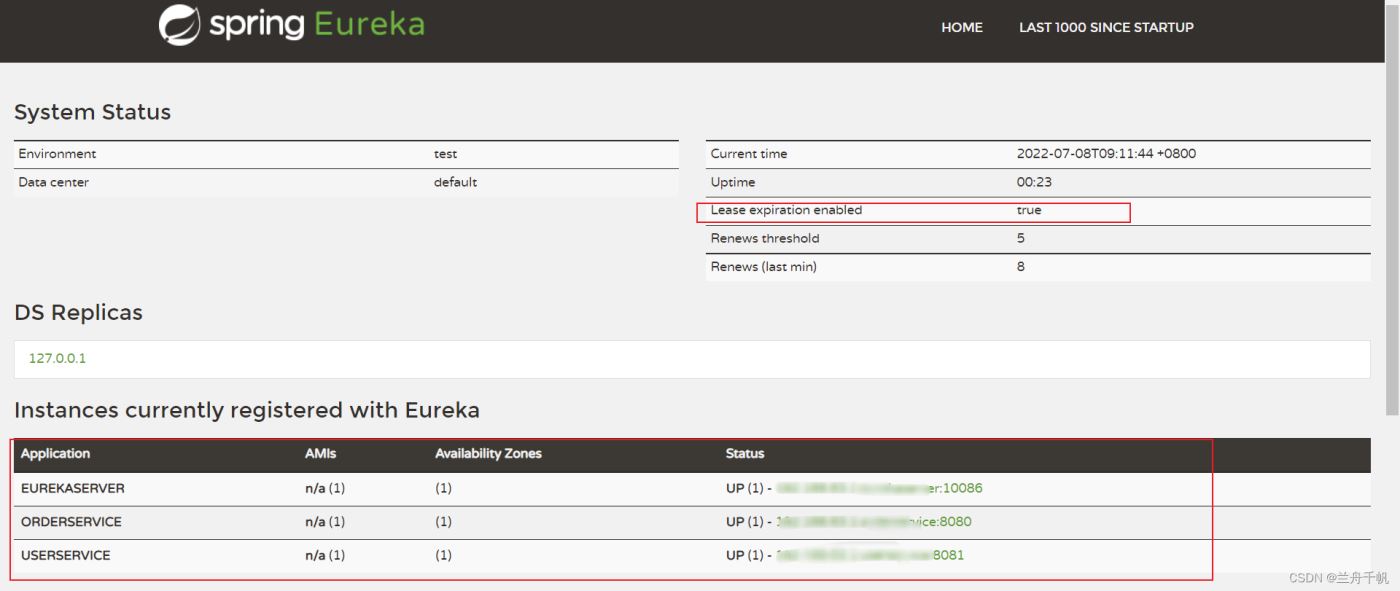1400x591 pixels.
Task: Select the DS Replicas heading
Action: click(x=78, y=312)
